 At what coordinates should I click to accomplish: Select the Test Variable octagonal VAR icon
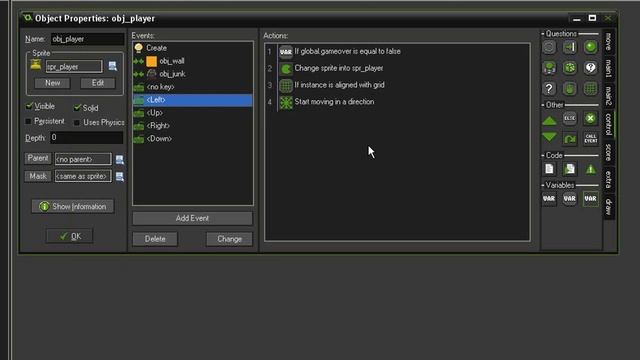point(570,199)
